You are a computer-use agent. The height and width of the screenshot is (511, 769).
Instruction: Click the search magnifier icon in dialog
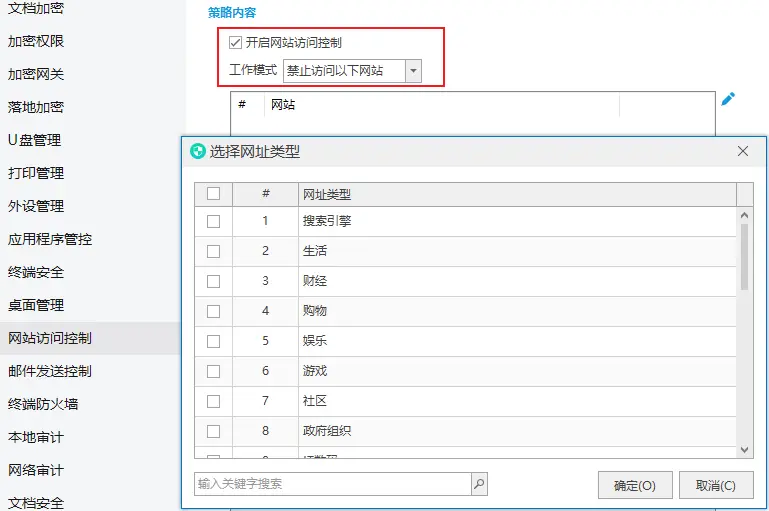(x=479, y=484)
